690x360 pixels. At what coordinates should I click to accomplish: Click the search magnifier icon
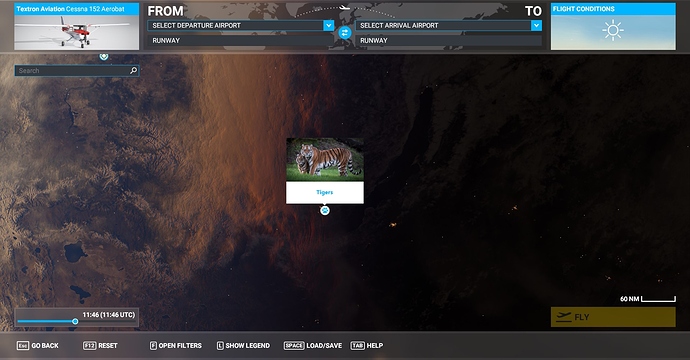133,70
